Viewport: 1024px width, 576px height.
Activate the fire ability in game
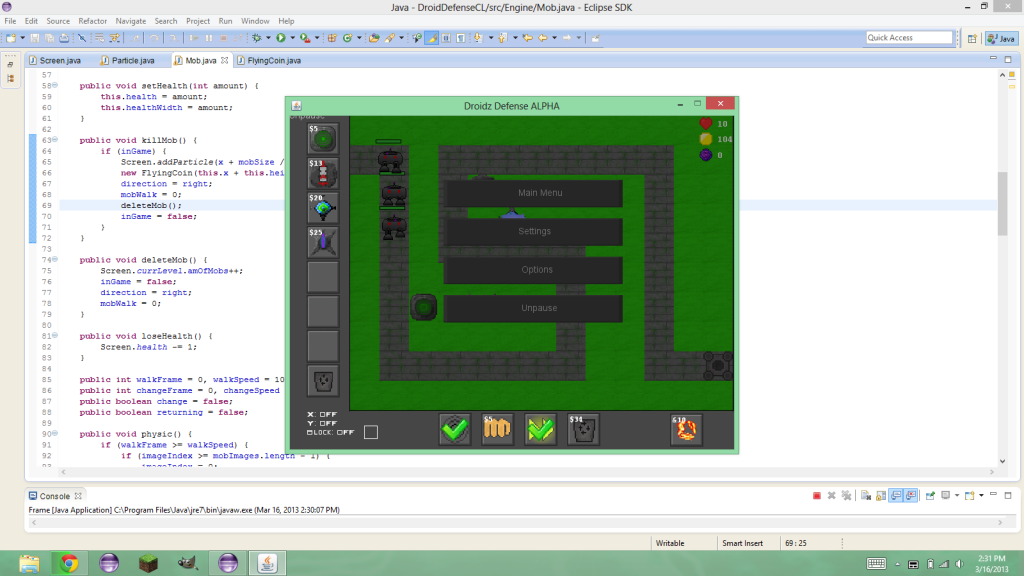(x=686, y=429)
